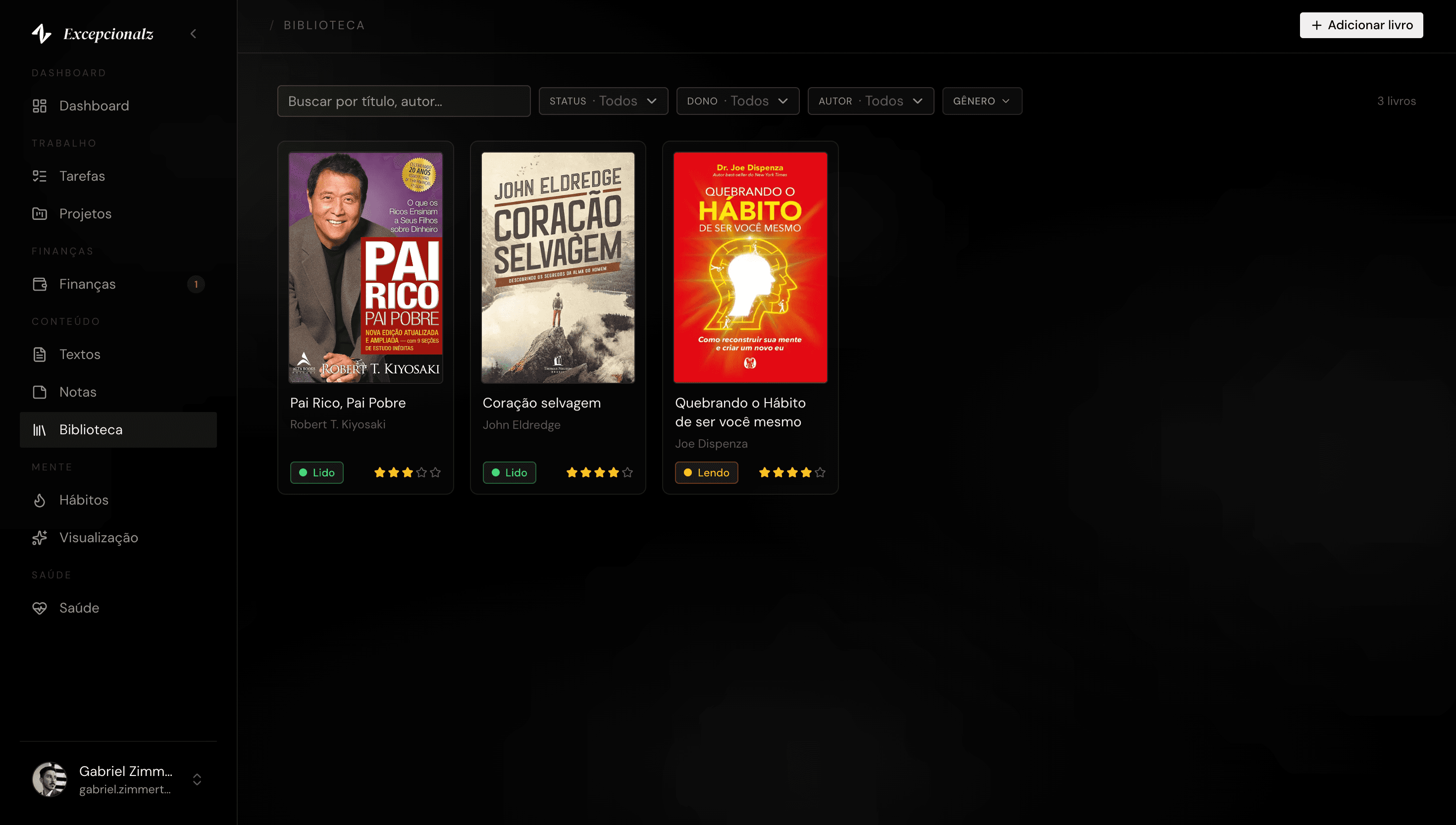Click the 3 livros count label
Screen dimensions: 1456x825
point(1397,101)
